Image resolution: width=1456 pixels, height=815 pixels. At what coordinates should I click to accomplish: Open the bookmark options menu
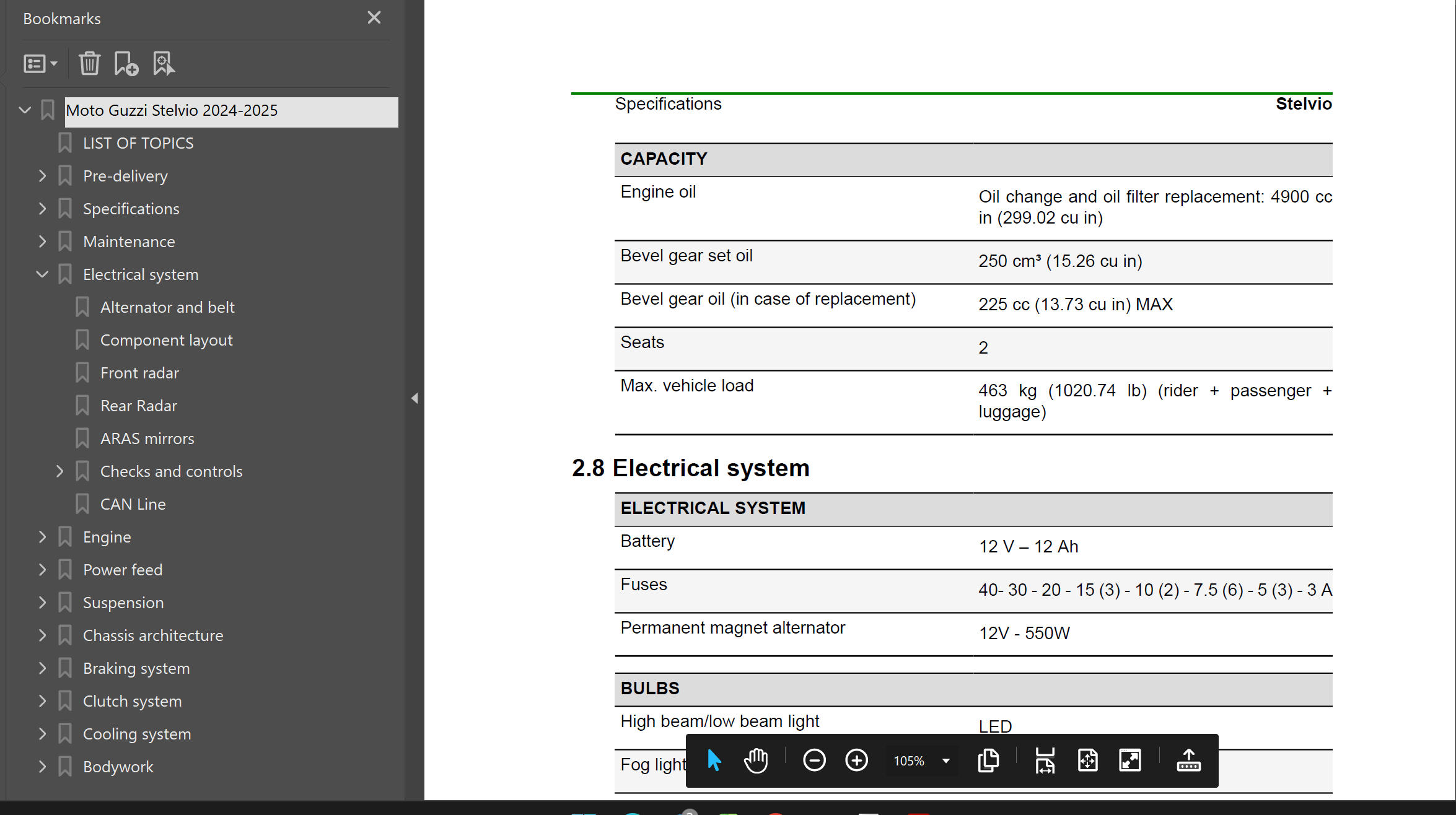coord(40,64)
